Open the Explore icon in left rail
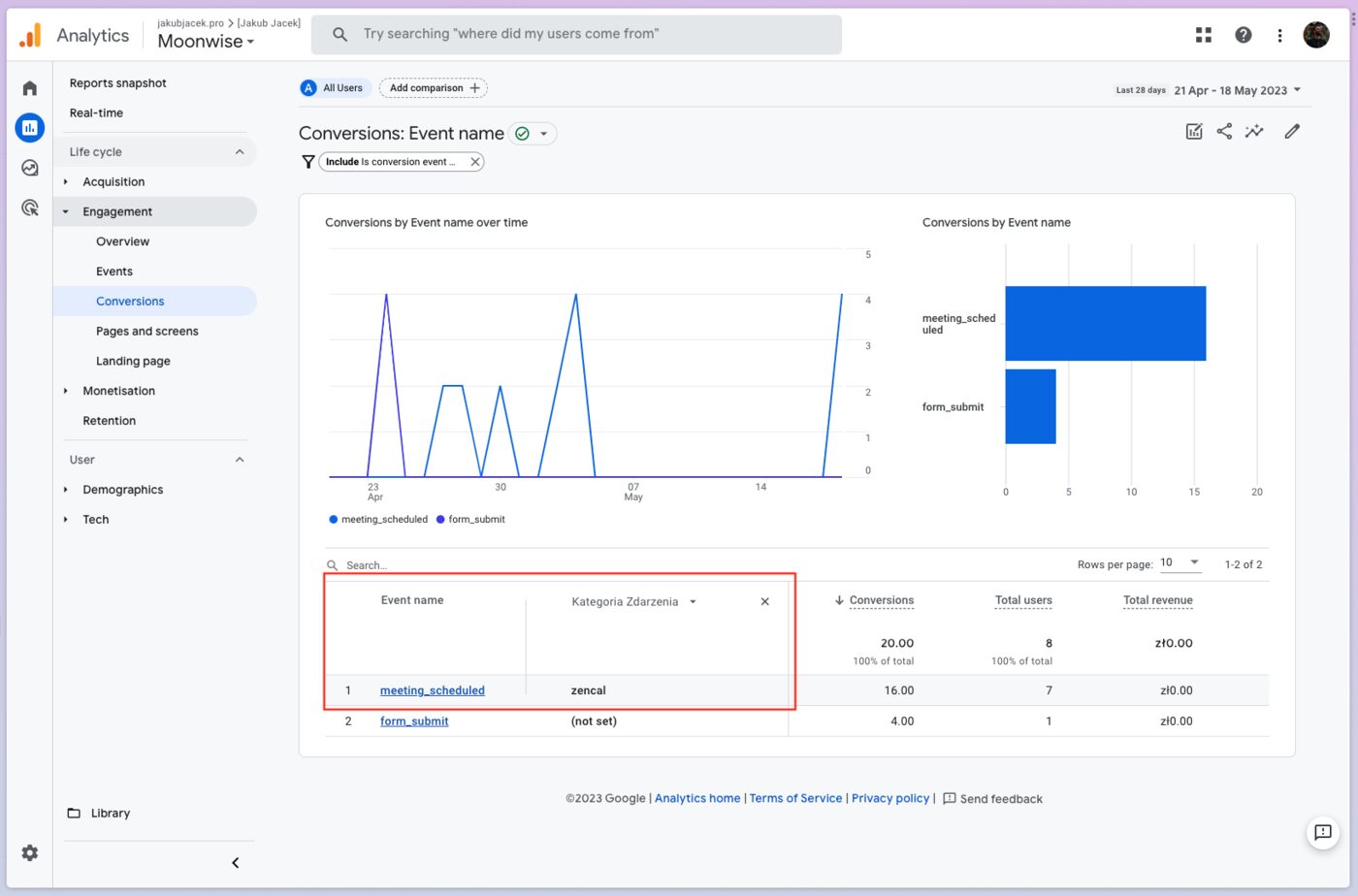The width and height of the screenshot is (1358, 896). 30,168
